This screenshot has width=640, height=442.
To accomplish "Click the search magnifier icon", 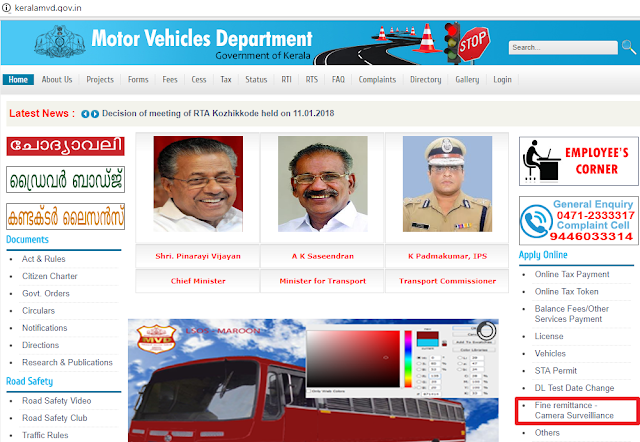I will point(629,47).
